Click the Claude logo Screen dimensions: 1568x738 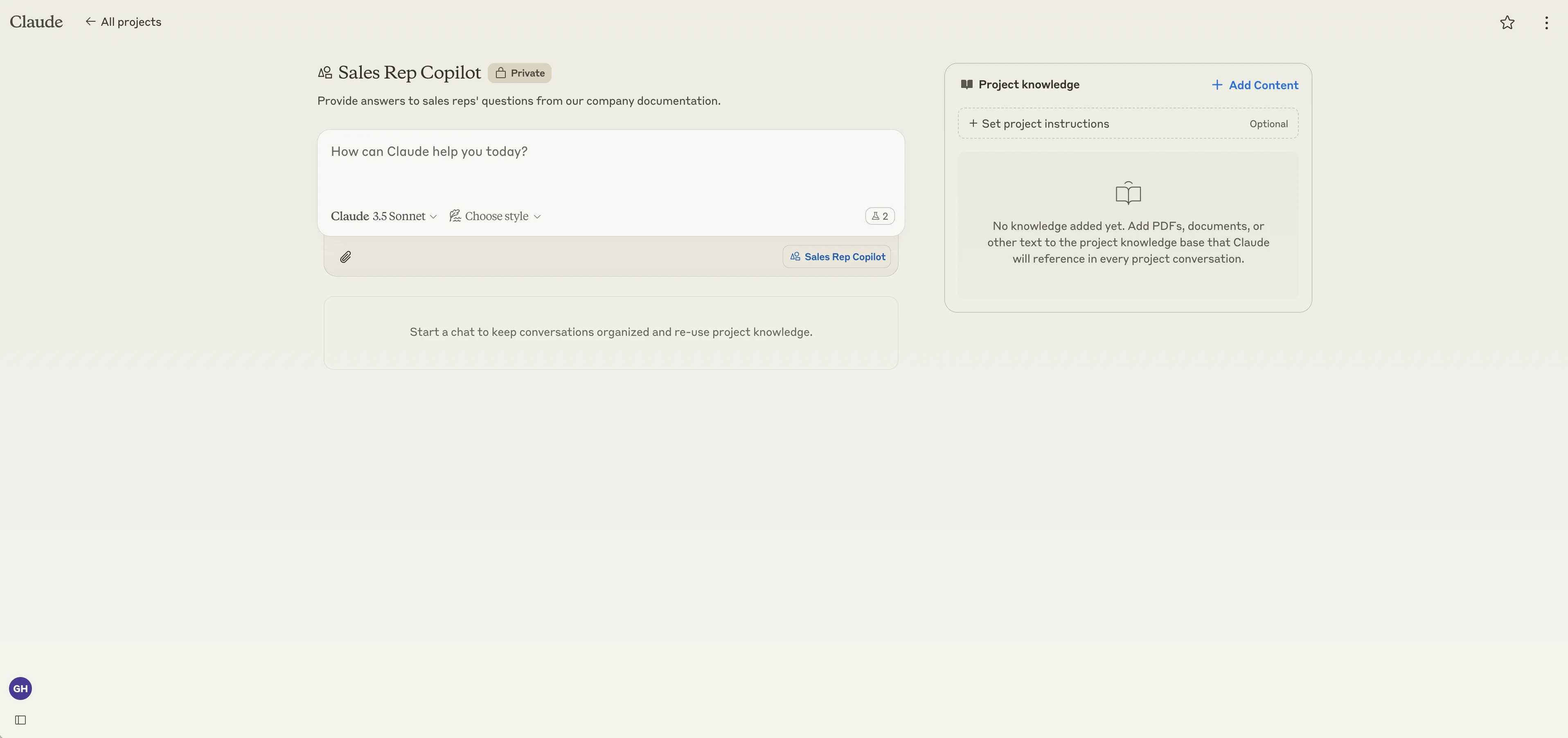[x=36, y=22]
